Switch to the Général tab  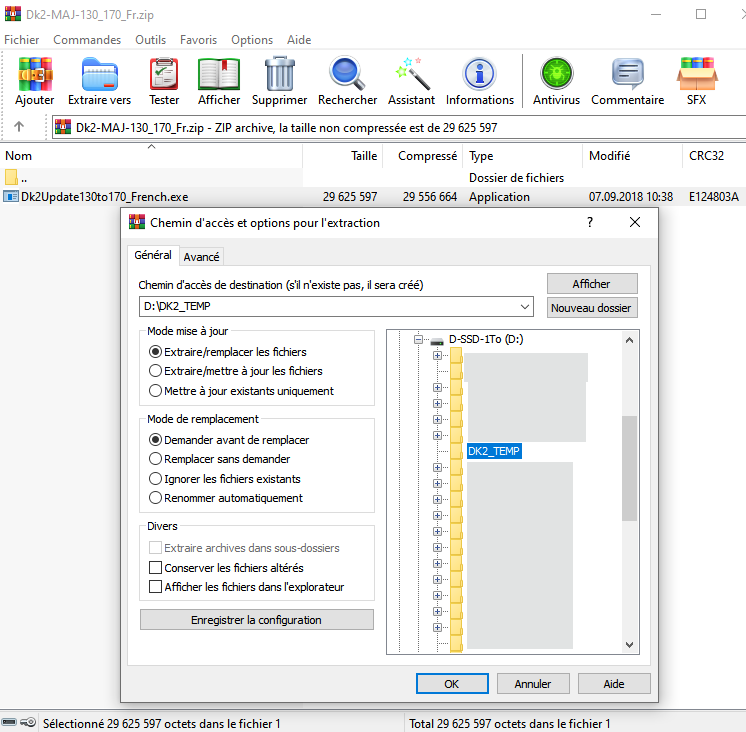coord(153,255)
